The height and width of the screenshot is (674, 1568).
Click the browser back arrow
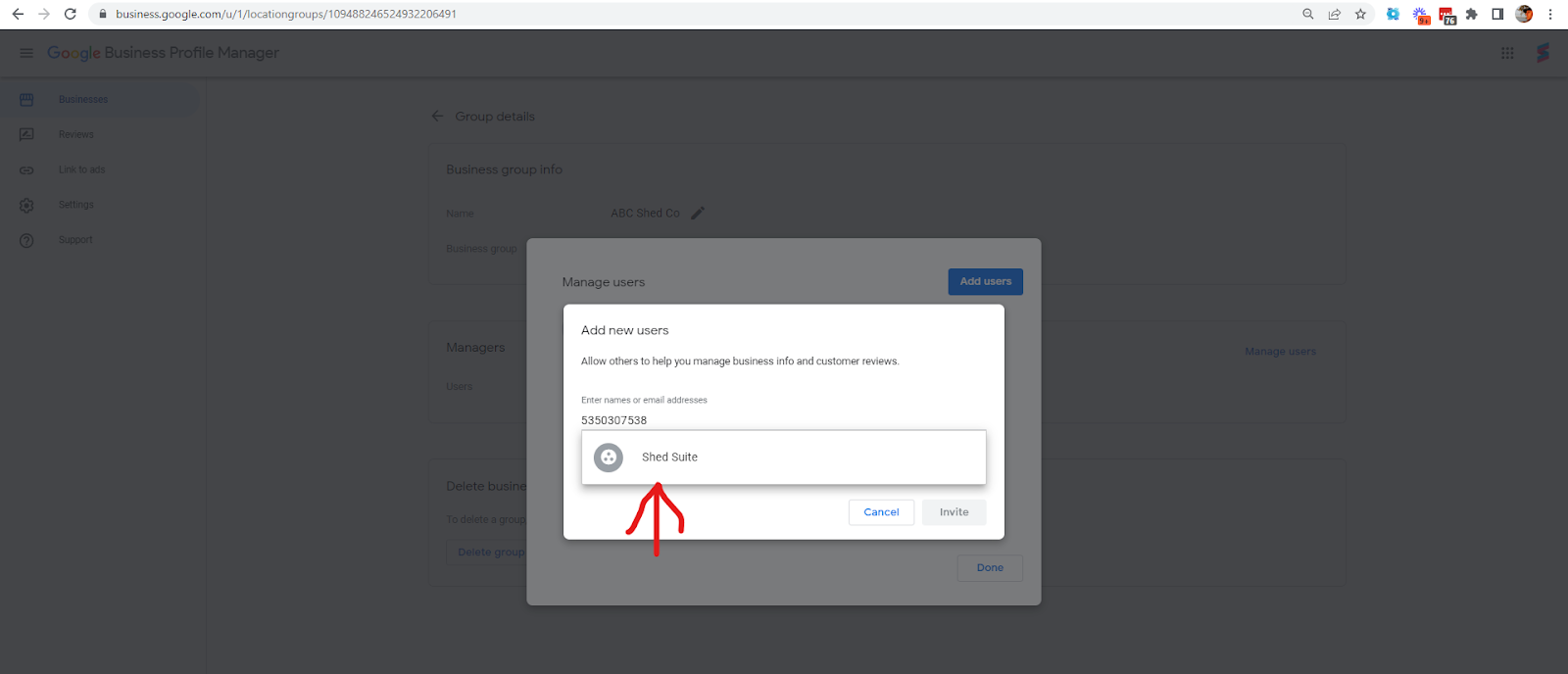(18, 14)
